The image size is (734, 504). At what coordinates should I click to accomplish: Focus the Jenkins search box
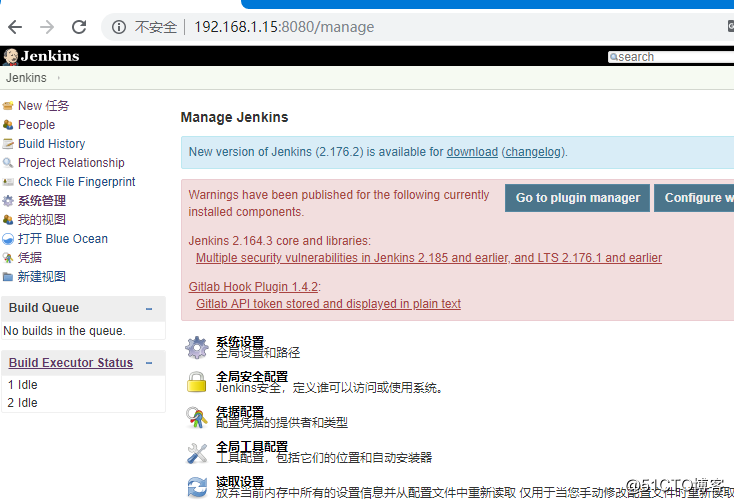pyautogui.click(x=671, y=57)
